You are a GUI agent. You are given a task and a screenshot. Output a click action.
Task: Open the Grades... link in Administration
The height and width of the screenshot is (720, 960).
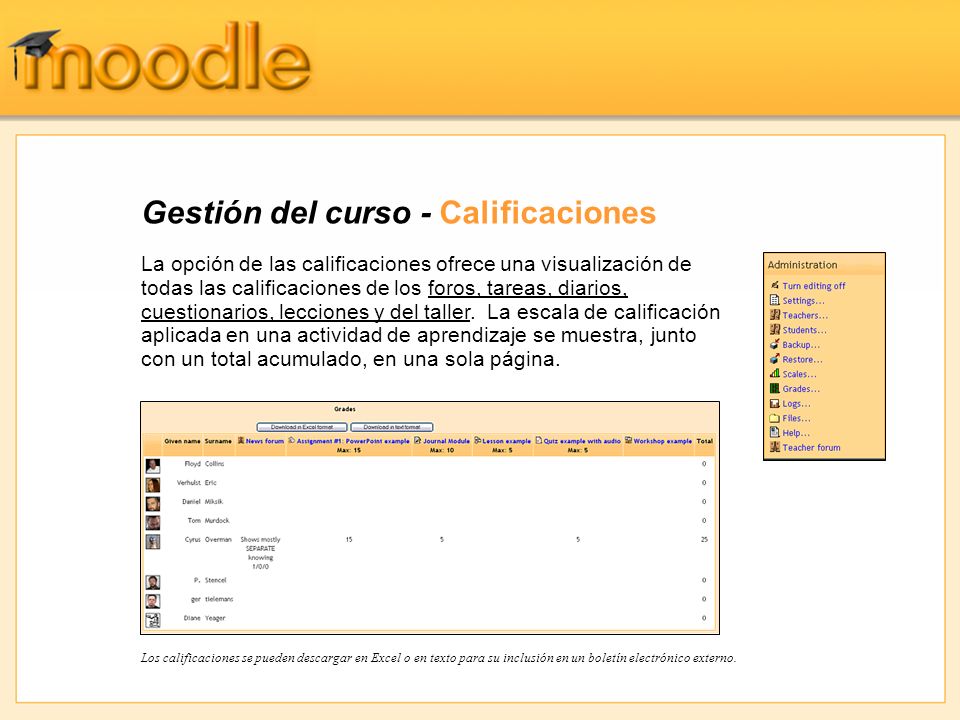coord(801,389)
